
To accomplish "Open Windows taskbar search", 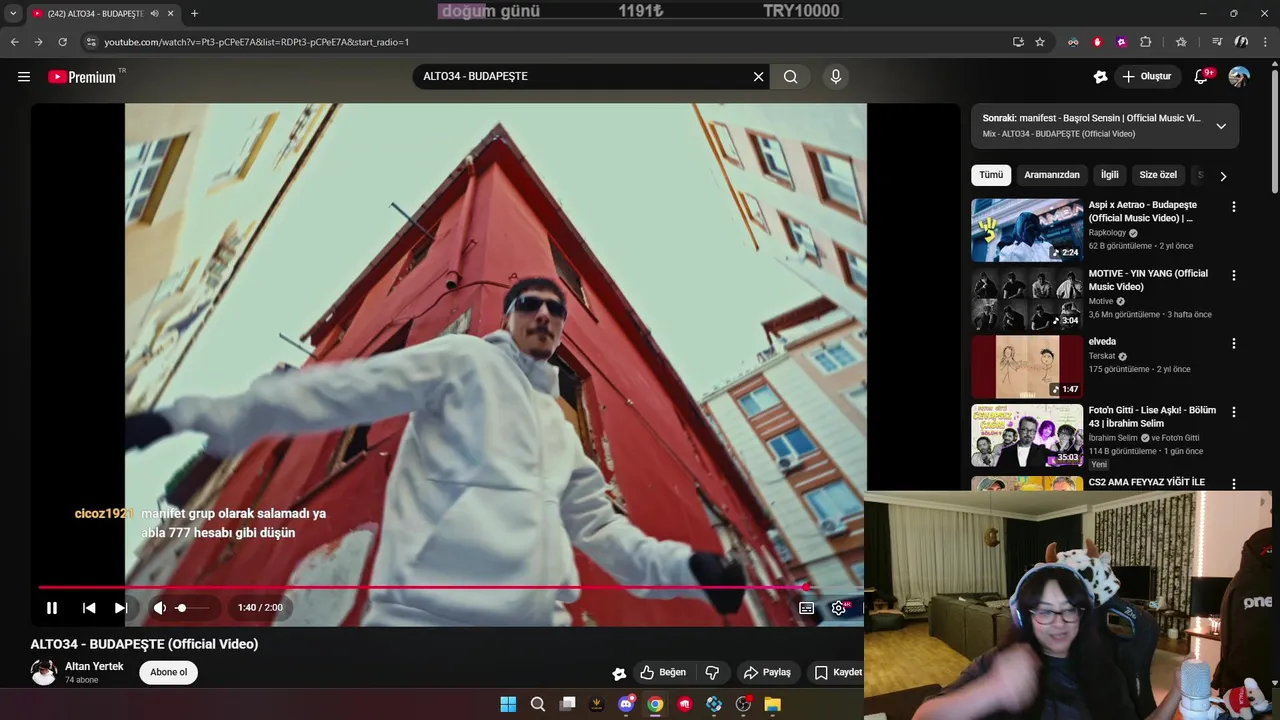I will coord(537,704).
